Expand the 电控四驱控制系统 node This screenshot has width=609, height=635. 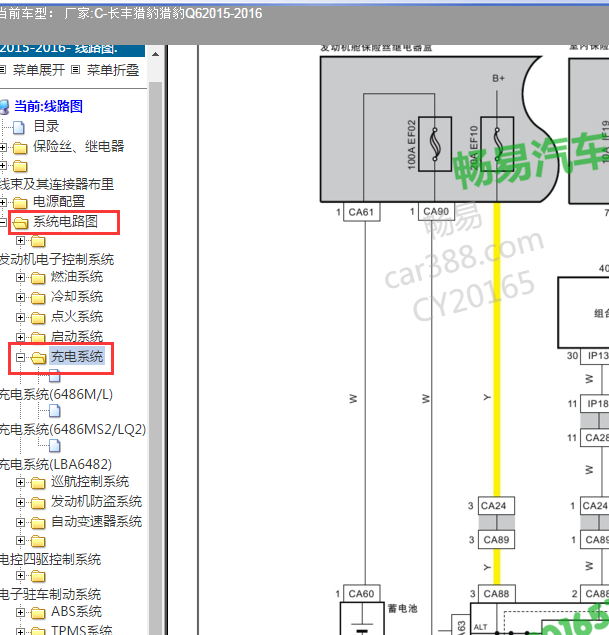[20, 540]
